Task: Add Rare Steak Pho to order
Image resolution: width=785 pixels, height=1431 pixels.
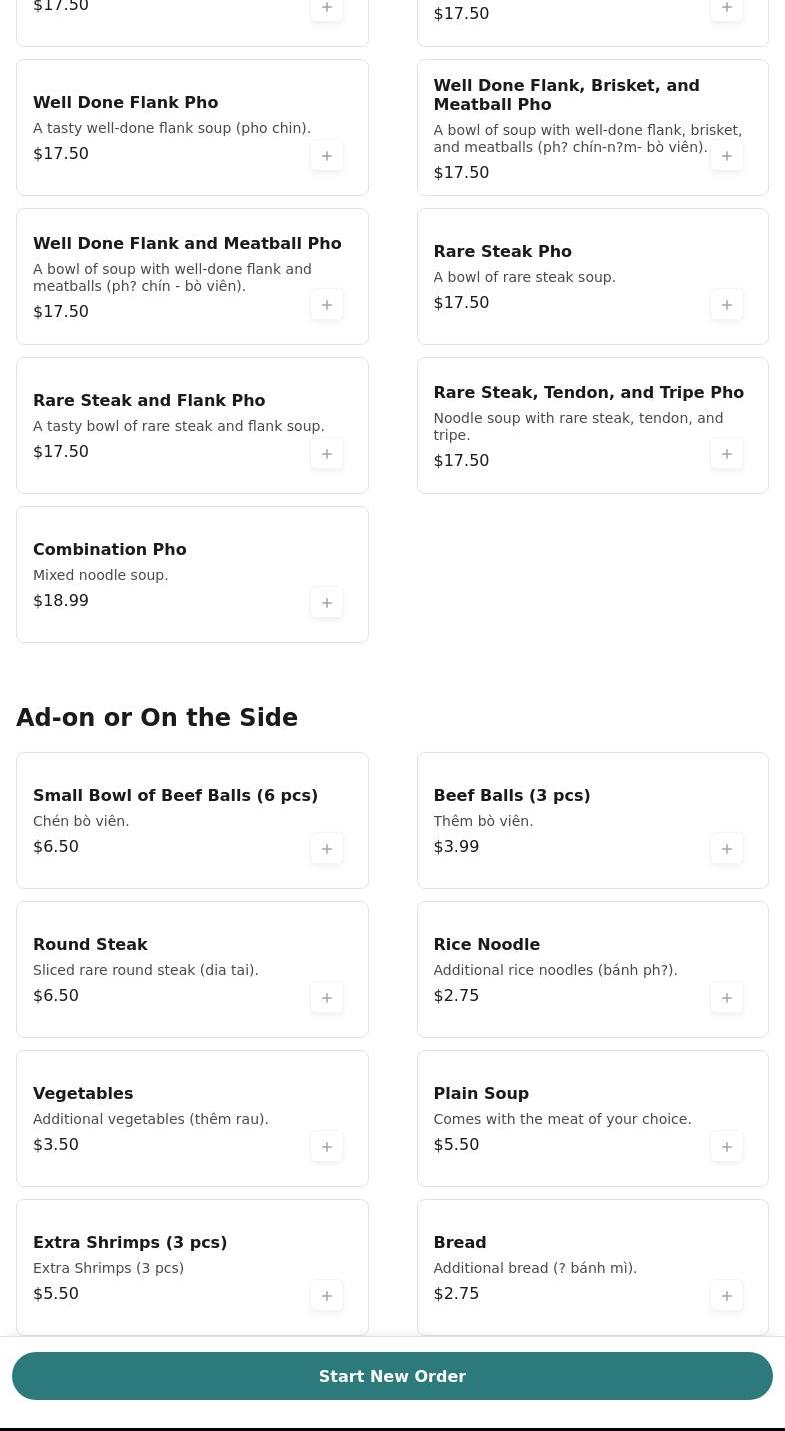Action: click(727, 305)
